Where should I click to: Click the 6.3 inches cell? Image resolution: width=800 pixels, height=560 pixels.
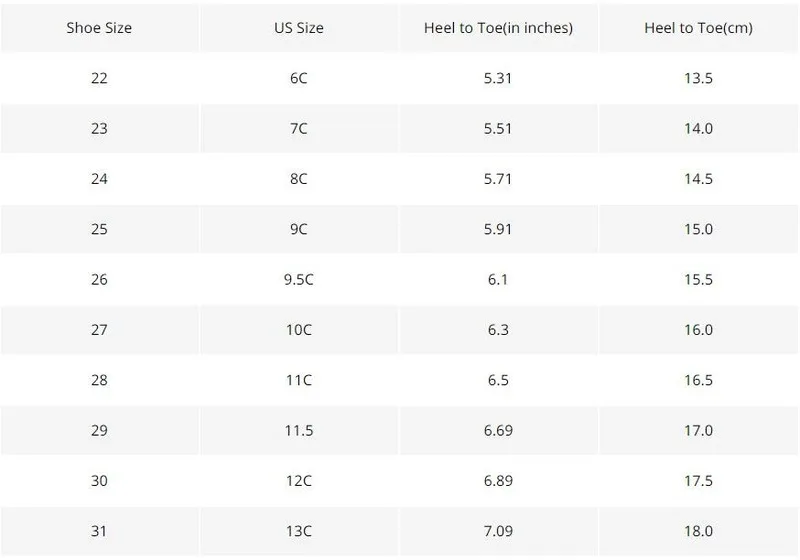coord(499,330)
